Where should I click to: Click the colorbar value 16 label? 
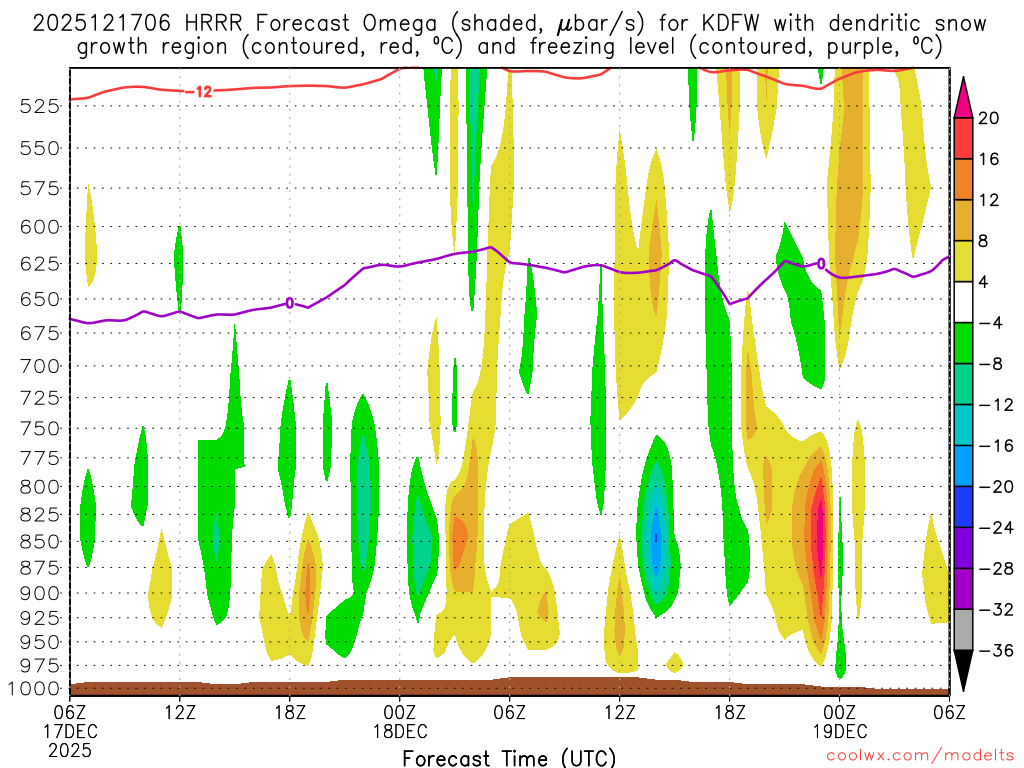pyautogui.click(x=989, y=159)
